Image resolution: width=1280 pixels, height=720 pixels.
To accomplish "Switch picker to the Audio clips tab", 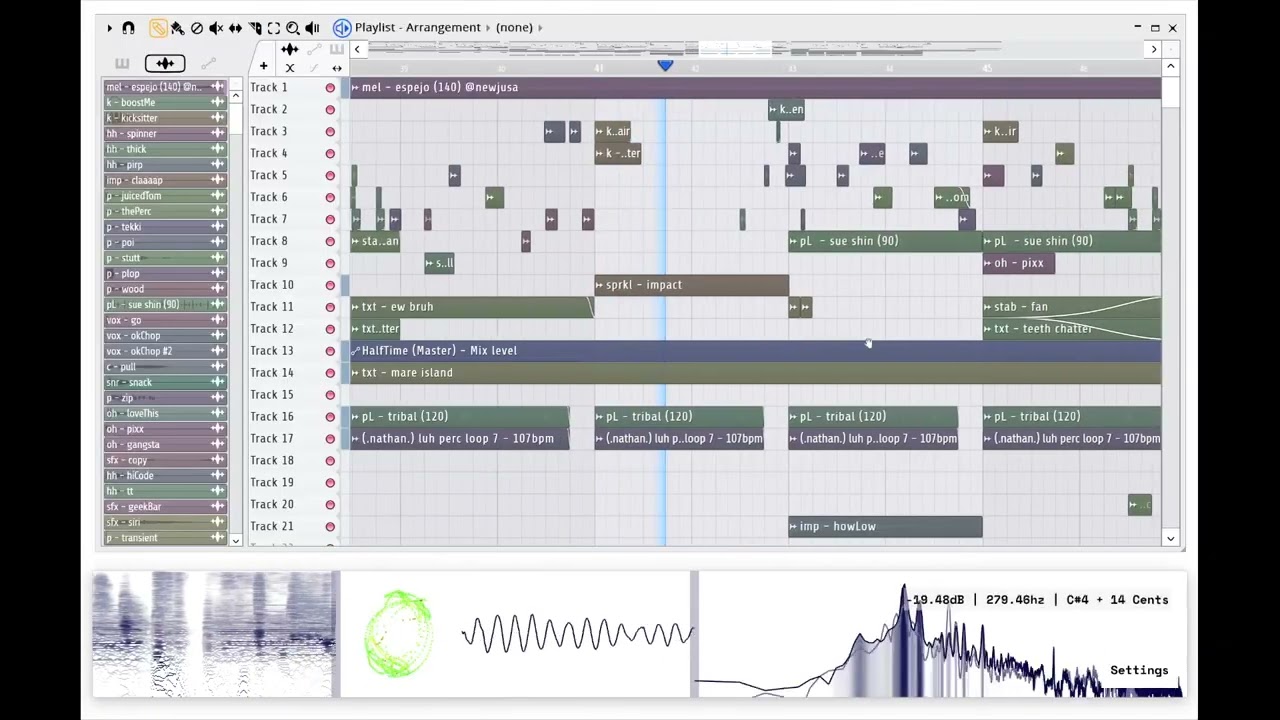I will coord(165,64).
